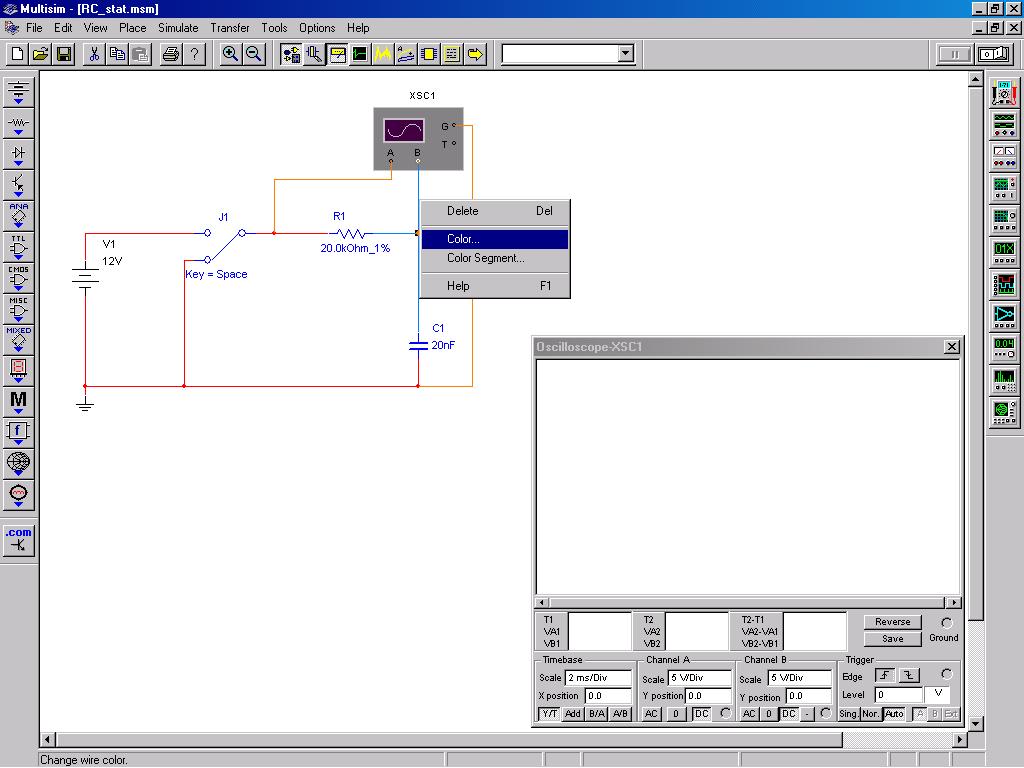
Task: Select rising edge trigger
Action: 885,675
